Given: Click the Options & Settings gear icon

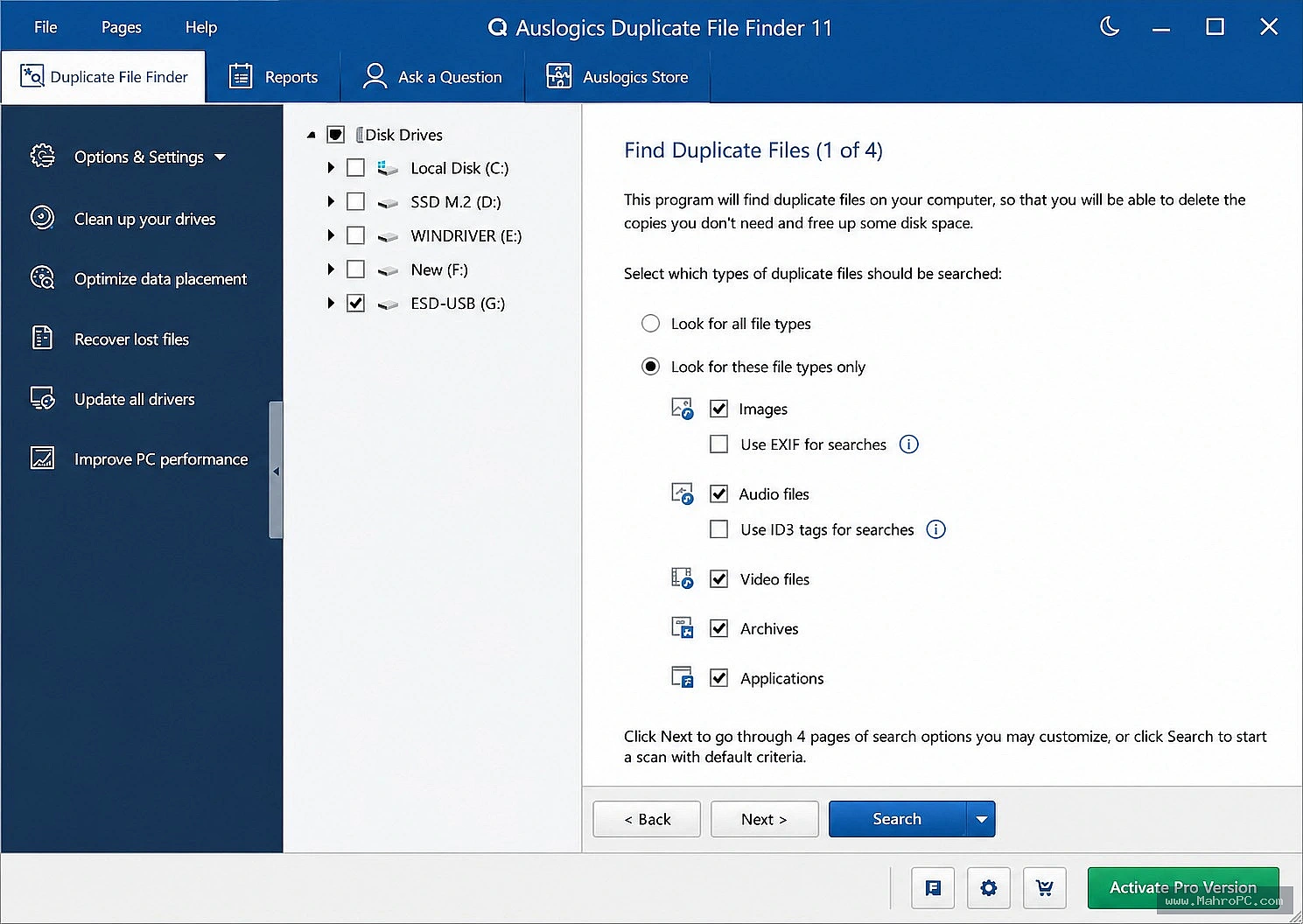Looking at the screenshot, I should pyautogui.click(x=42, y=156).
